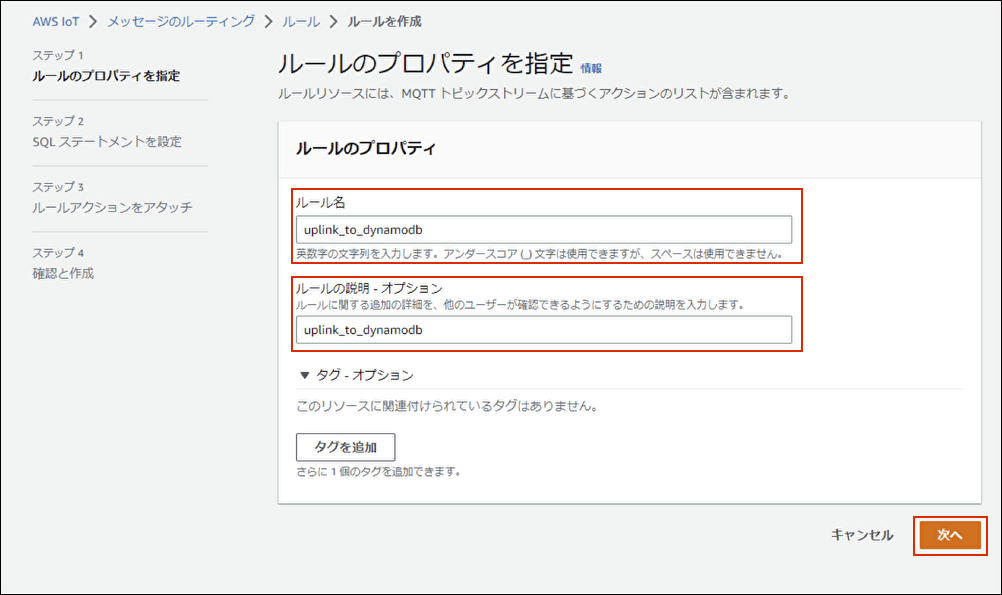Viewport: 1002px width, 595px height.
Task: Jump to step 2 SQL ステートメントを設定
Action: pos(107,142)
